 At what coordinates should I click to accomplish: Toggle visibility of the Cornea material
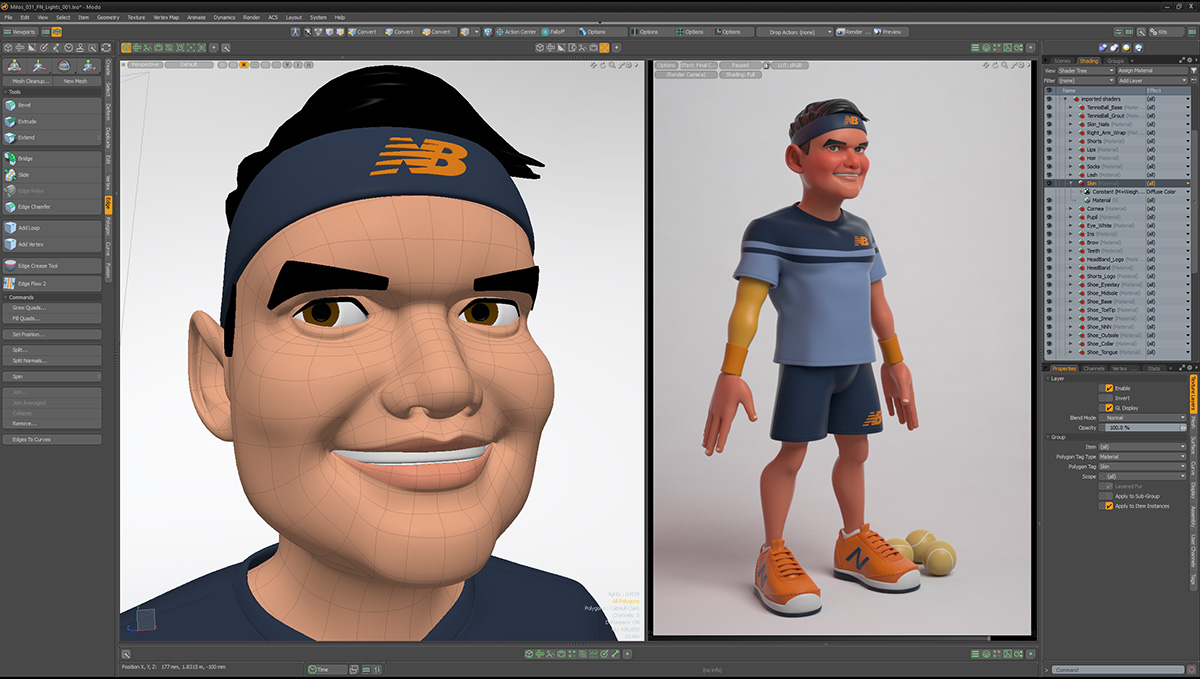click(x=1049, y=208)
